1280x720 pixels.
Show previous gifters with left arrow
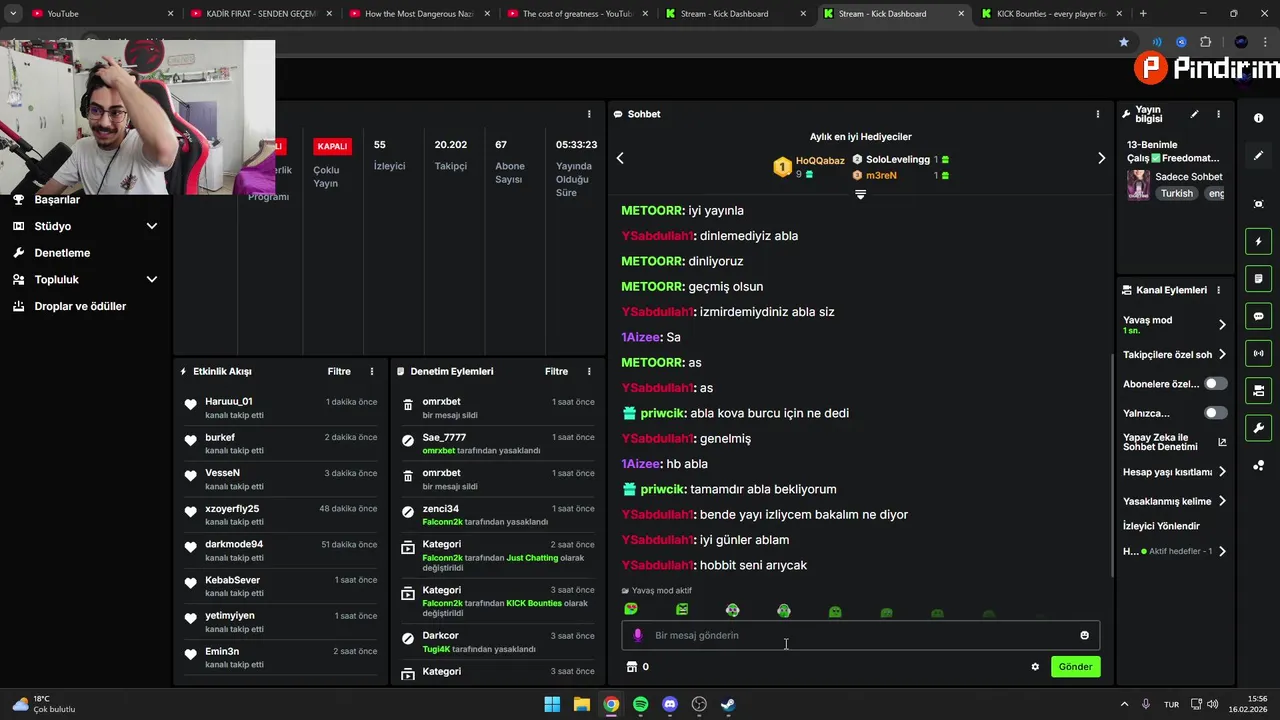click(620, 158)
